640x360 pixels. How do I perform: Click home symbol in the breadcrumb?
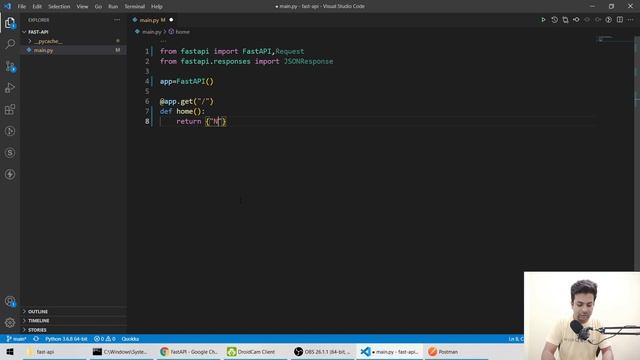(x=182, y=32)
